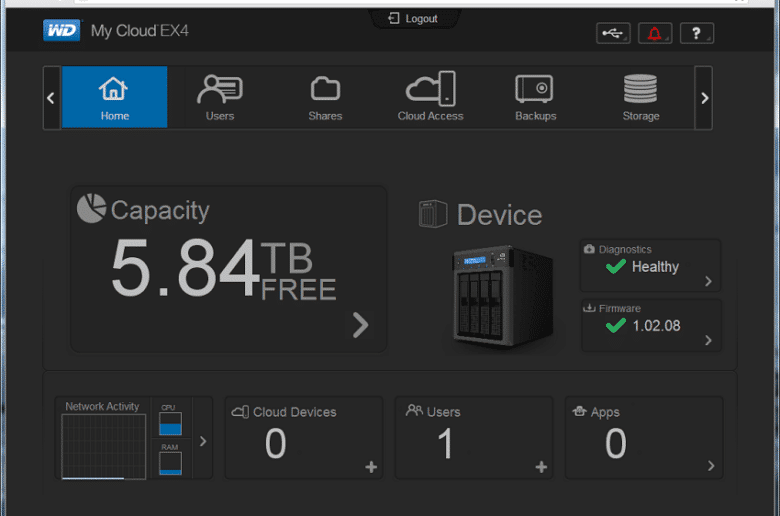This screenshot has width=780, height=516.
Task: Click firmware version 1.02.08
Action: (656, 326)
